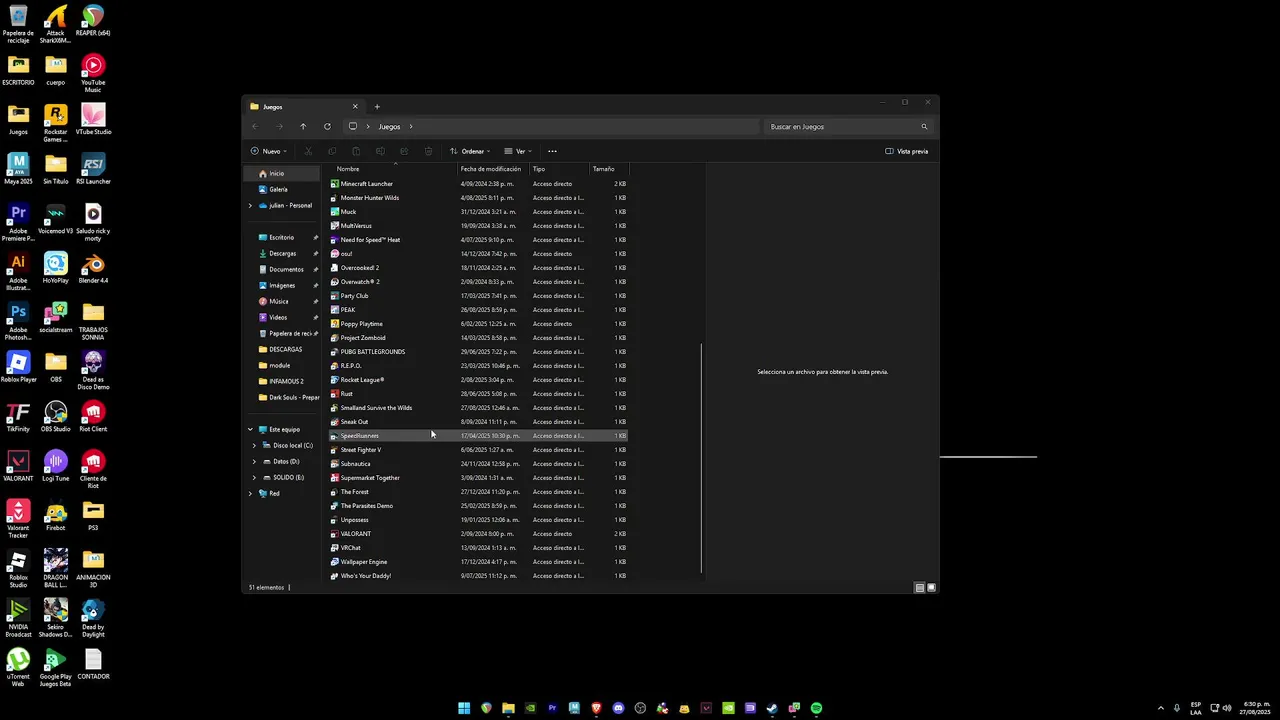Select the Poppy Playtime shortcut icon

coord(335,324)
